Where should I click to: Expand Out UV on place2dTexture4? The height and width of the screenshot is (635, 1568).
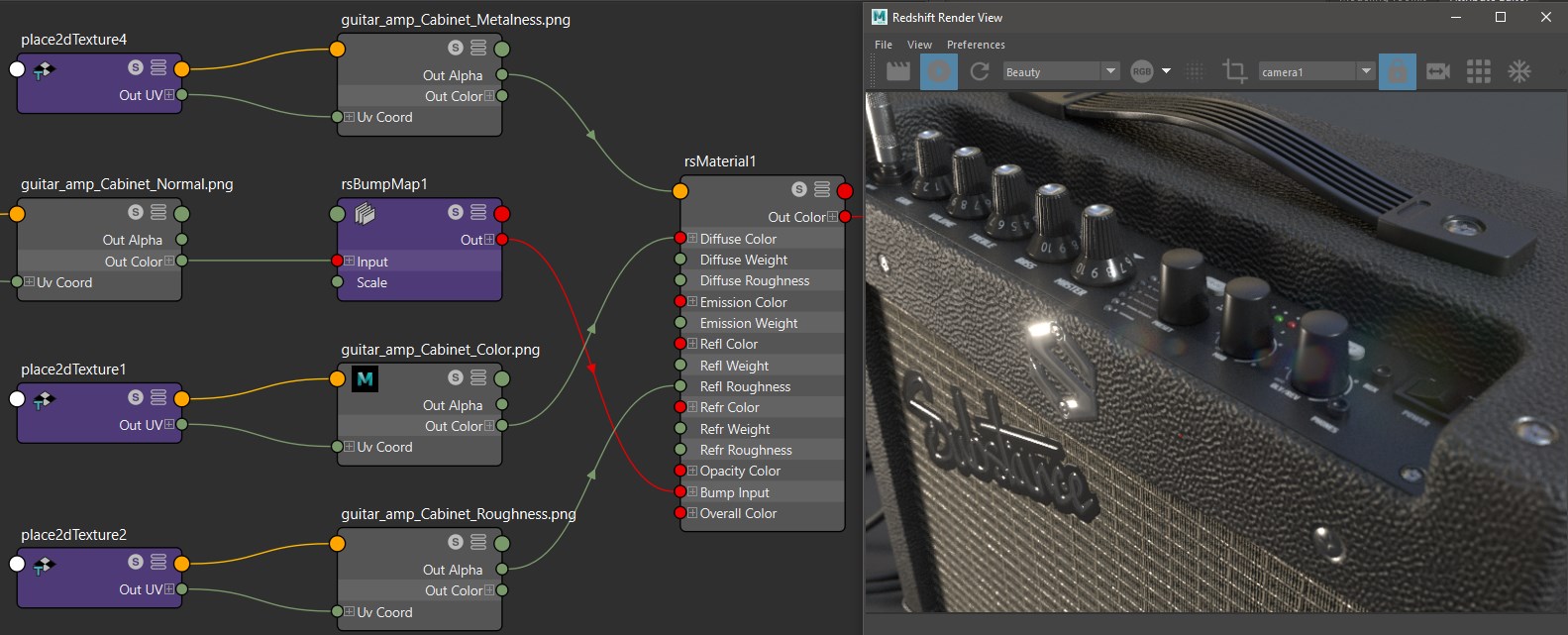tap(169, 95)
